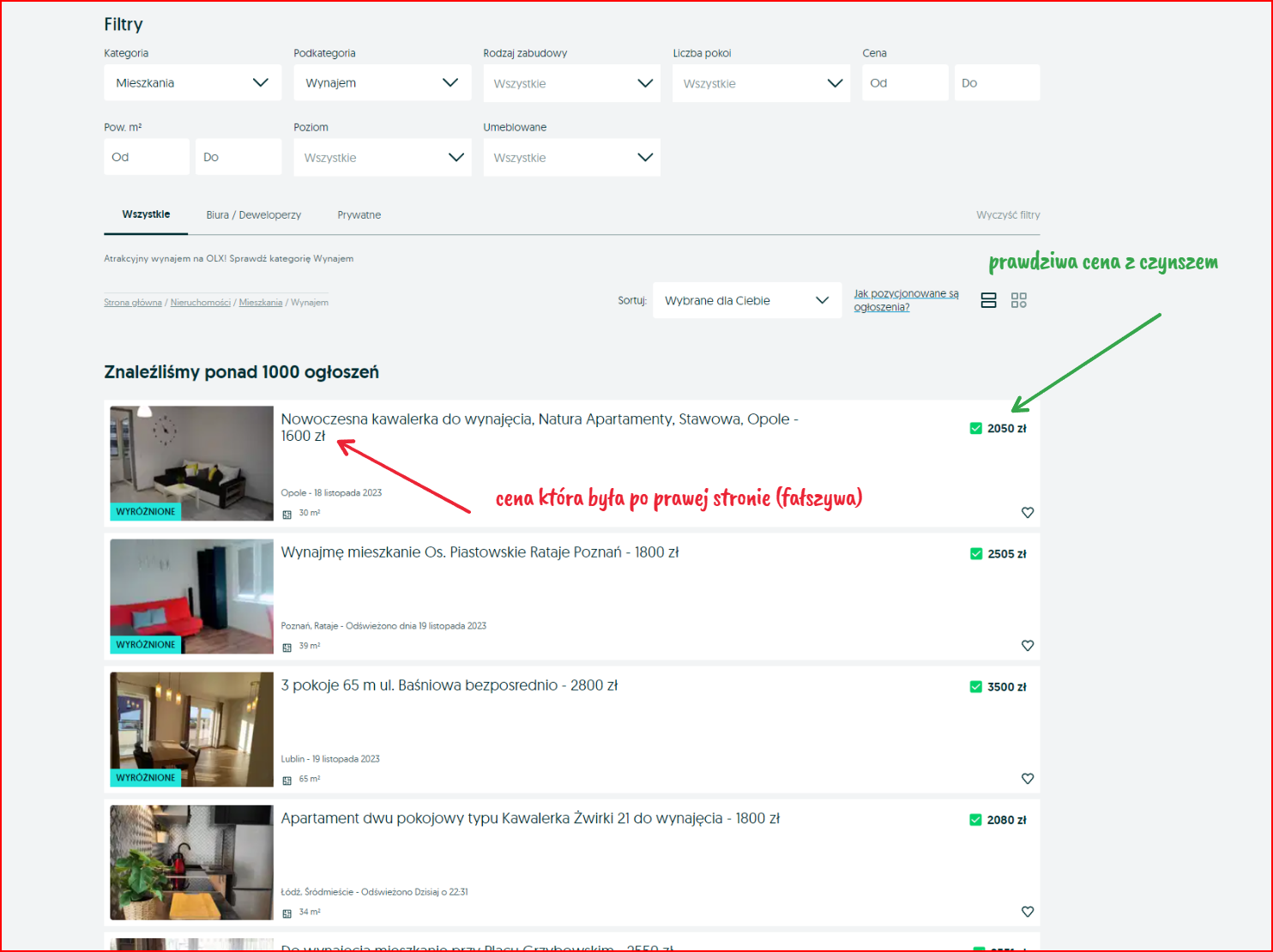Expand the Poziom dropdown
This screenshot has height=952, width=1273.
(x=383, y=157)
